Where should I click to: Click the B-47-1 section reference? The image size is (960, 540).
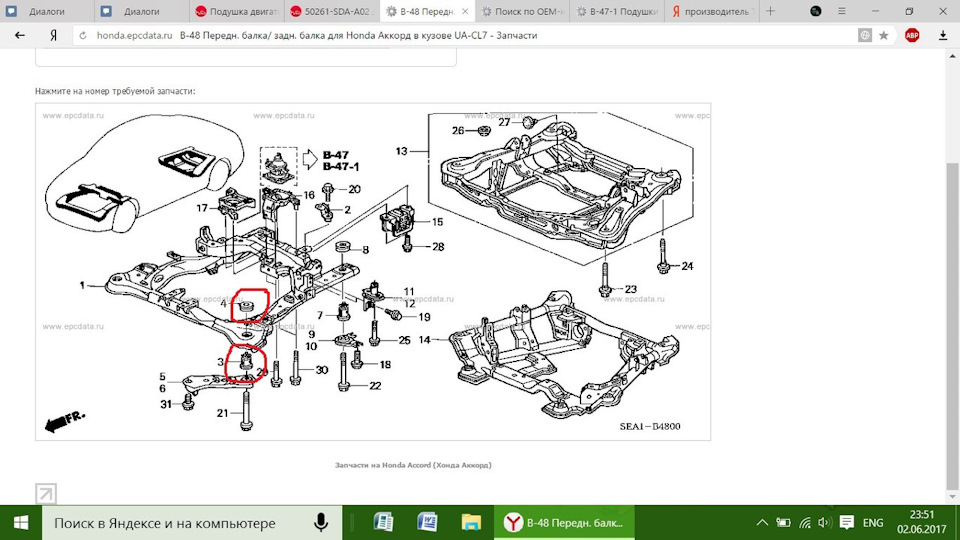(341, 167)
